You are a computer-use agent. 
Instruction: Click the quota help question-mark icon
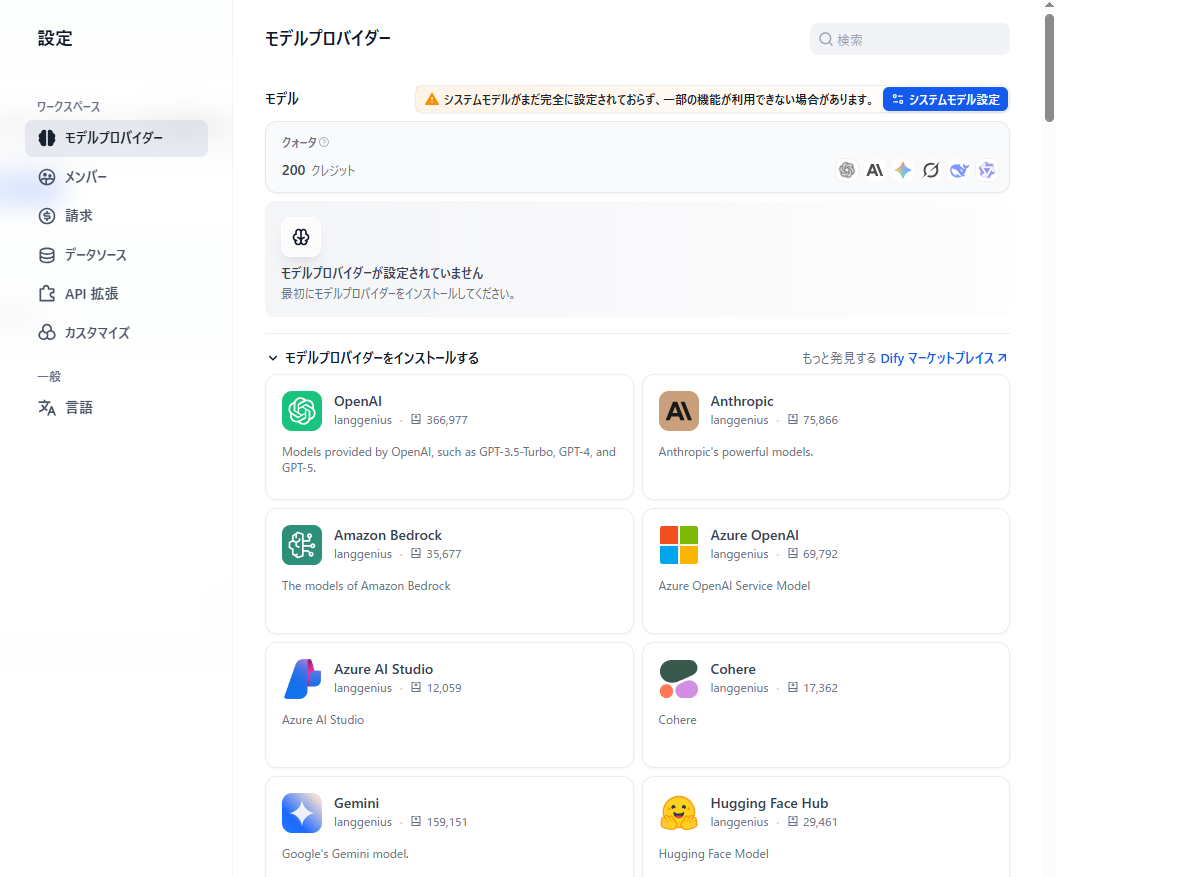(x=324, y=143)
